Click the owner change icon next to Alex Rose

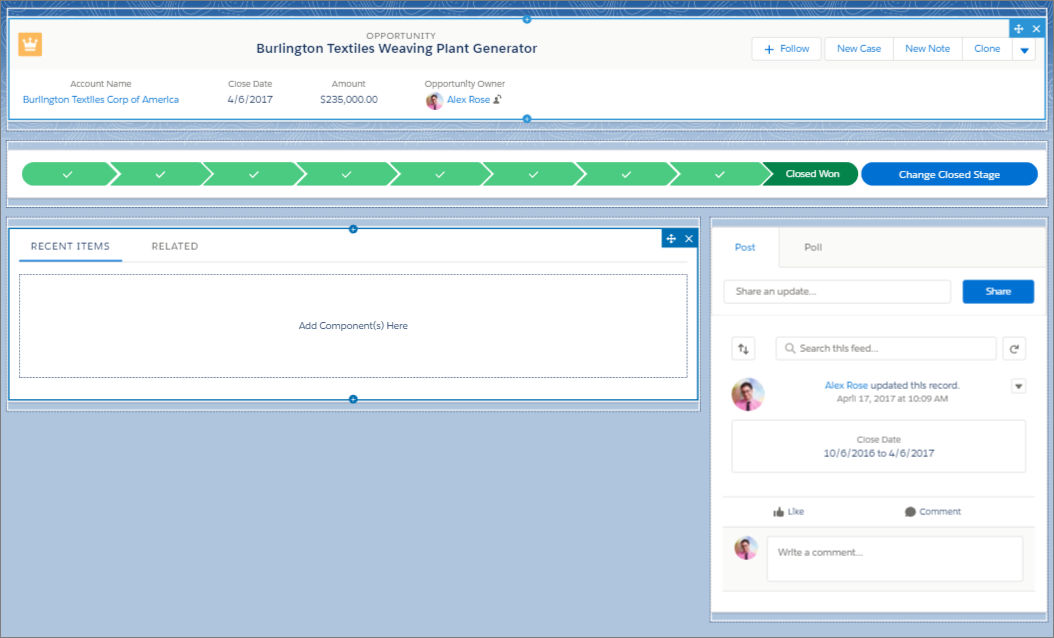tap(497, 99)
